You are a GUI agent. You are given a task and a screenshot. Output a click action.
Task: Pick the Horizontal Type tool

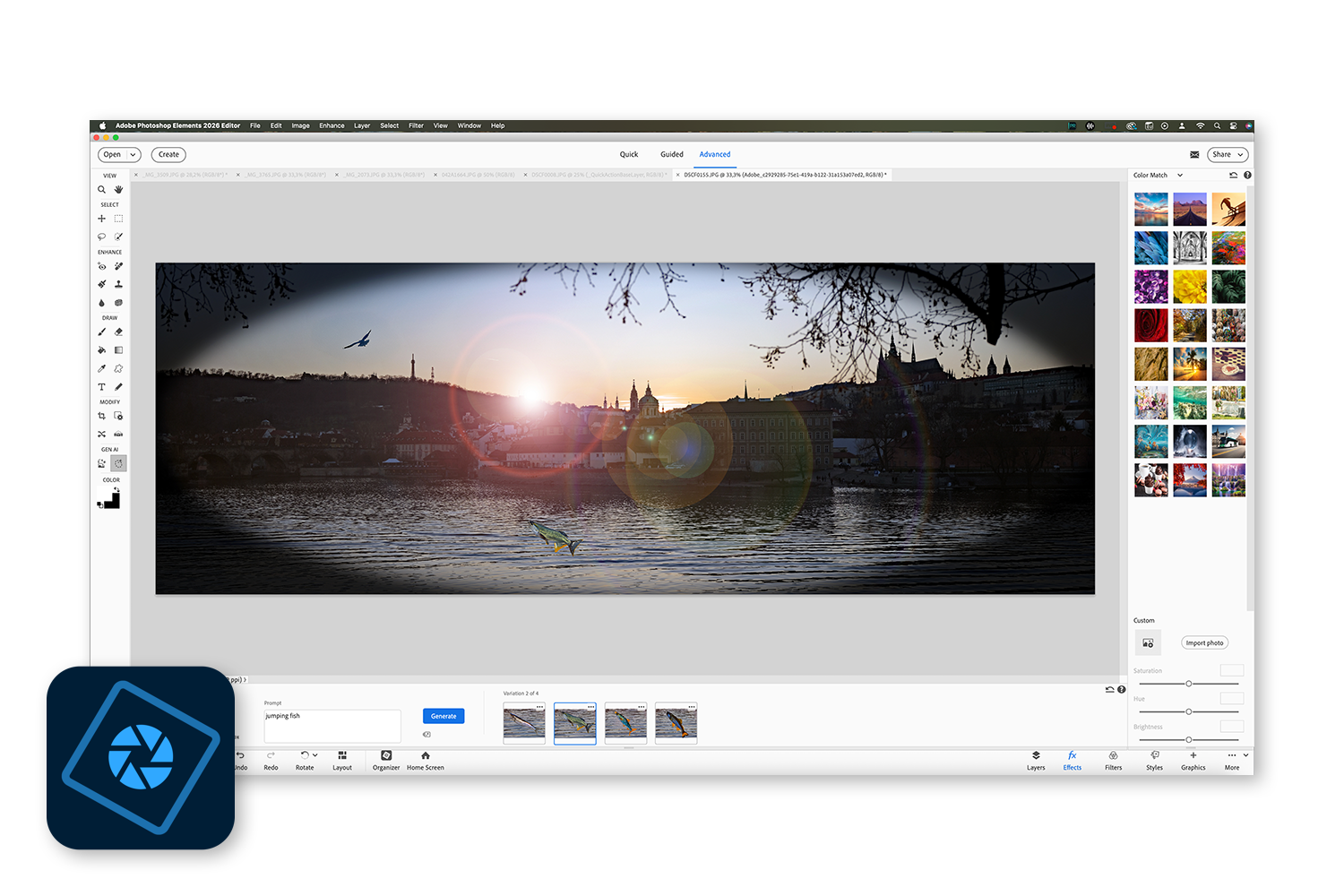click(x=101, y=387)
